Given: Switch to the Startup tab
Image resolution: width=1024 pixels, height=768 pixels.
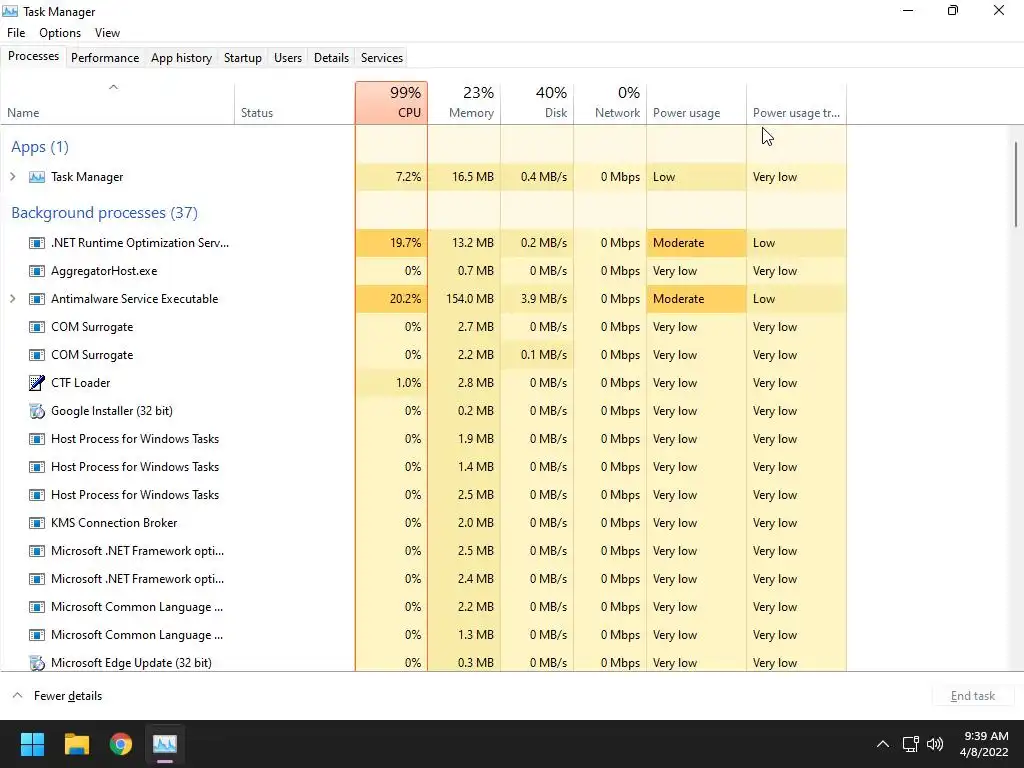Looking at the screenshot, I should 243,57.
